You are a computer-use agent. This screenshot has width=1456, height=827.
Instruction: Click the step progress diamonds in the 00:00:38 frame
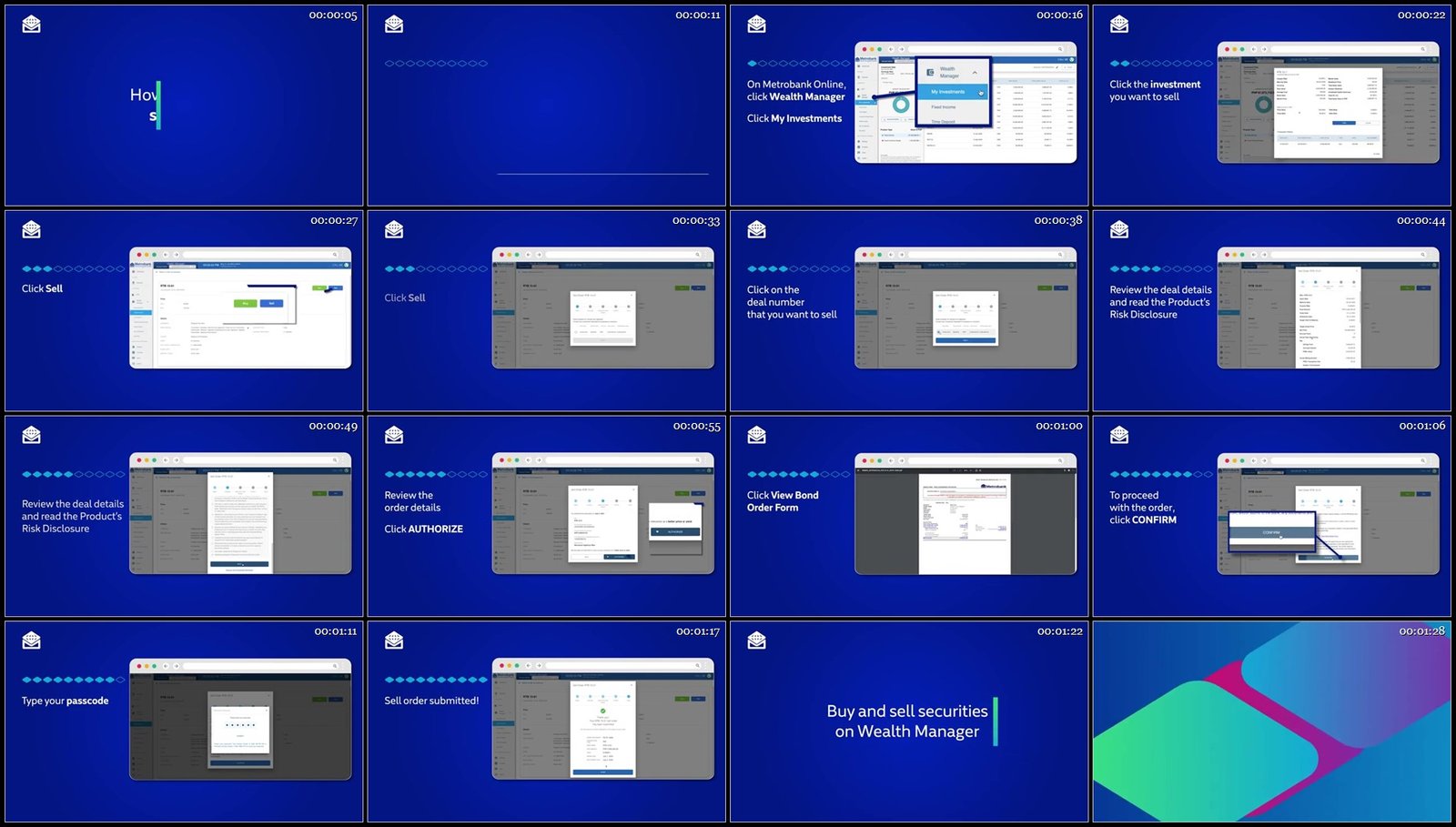pos(799,269)
